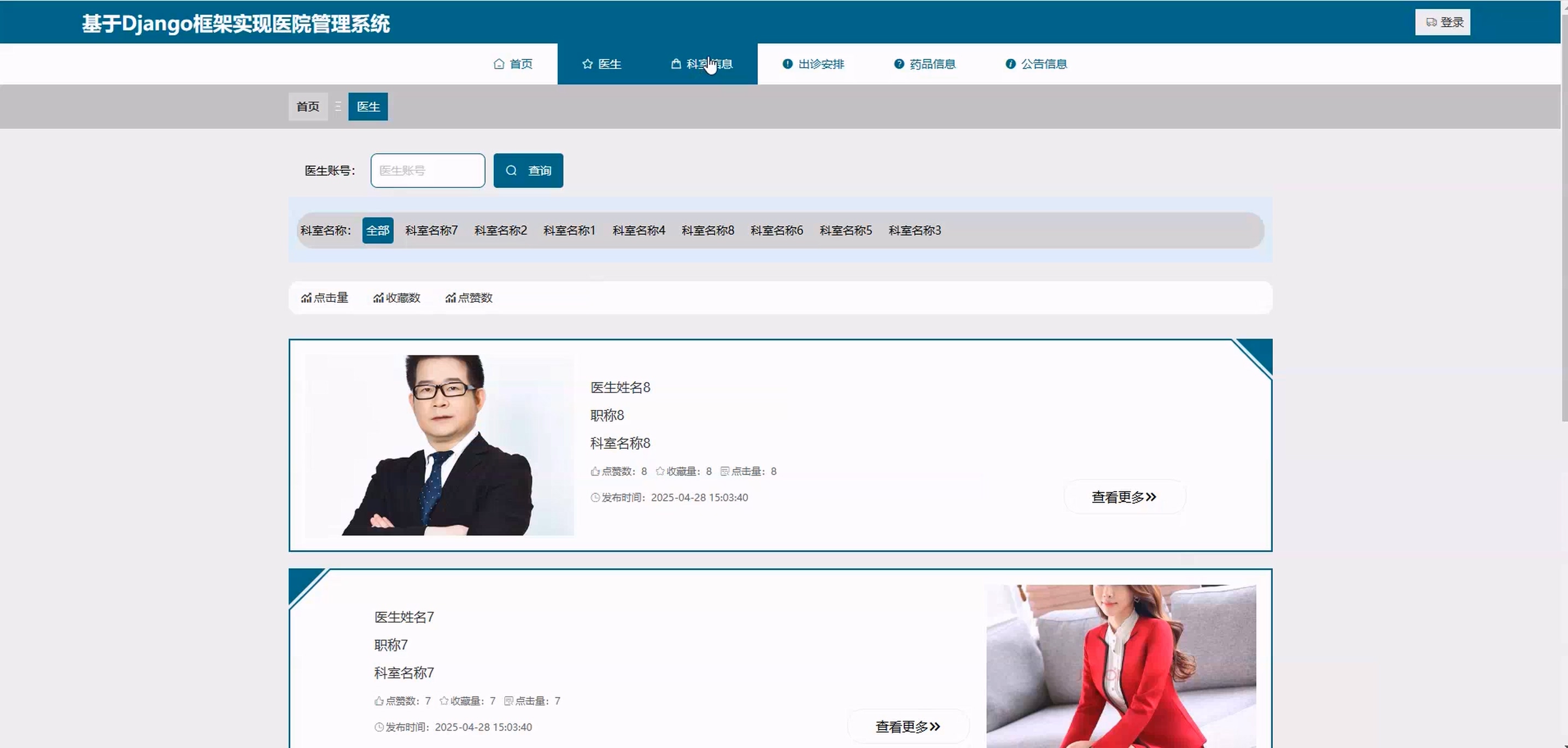Sort by 点击量 chart icon
The image size is (1568, 748).
pos(306,297)
